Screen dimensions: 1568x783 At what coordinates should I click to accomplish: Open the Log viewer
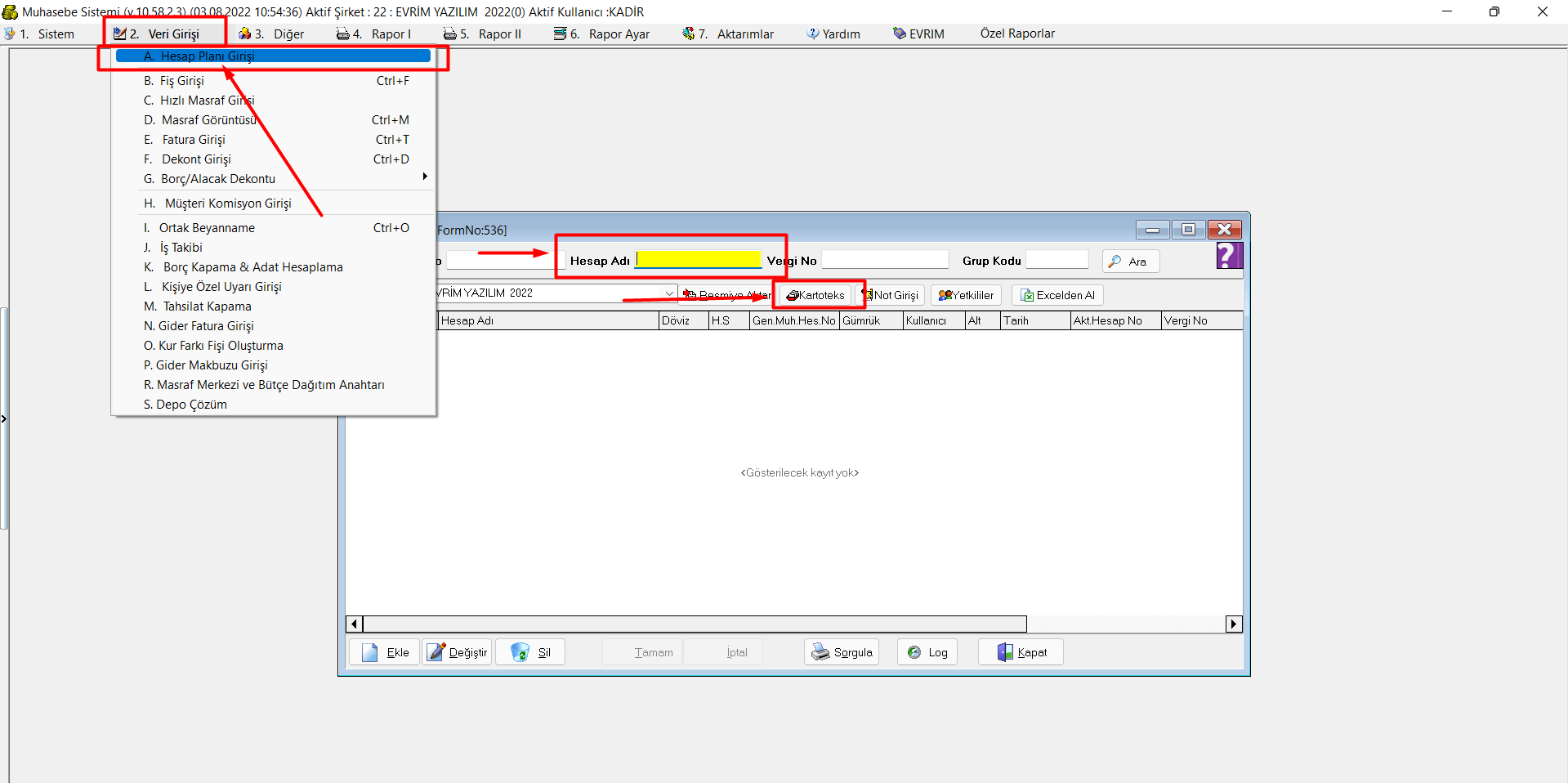[927, 652]
